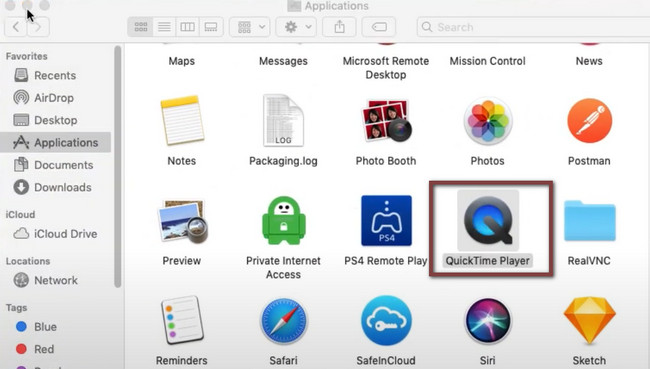Switch to gallery view in toolbar
The height and width of the screenshot is (369, 650).
211,27
